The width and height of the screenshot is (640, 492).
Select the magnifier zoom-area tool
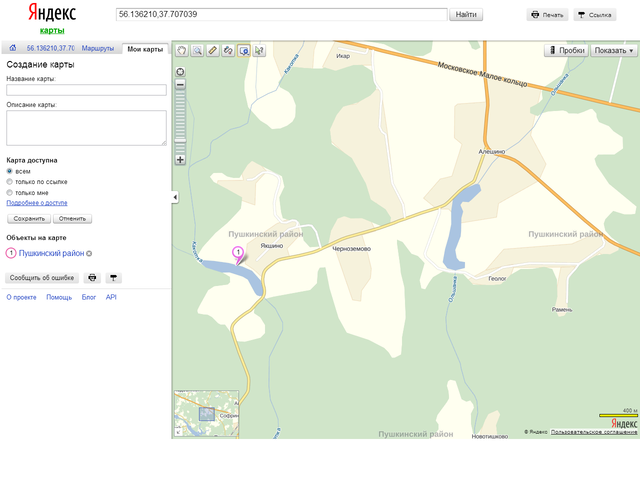[197, 51]
